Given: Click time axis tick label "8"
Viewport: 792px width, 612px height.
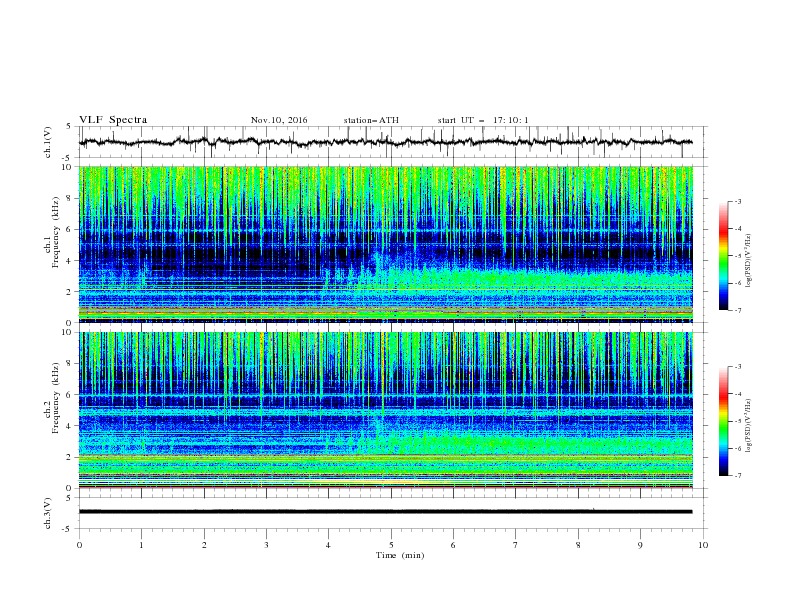Looking at the screenshot, I should 578,545.
